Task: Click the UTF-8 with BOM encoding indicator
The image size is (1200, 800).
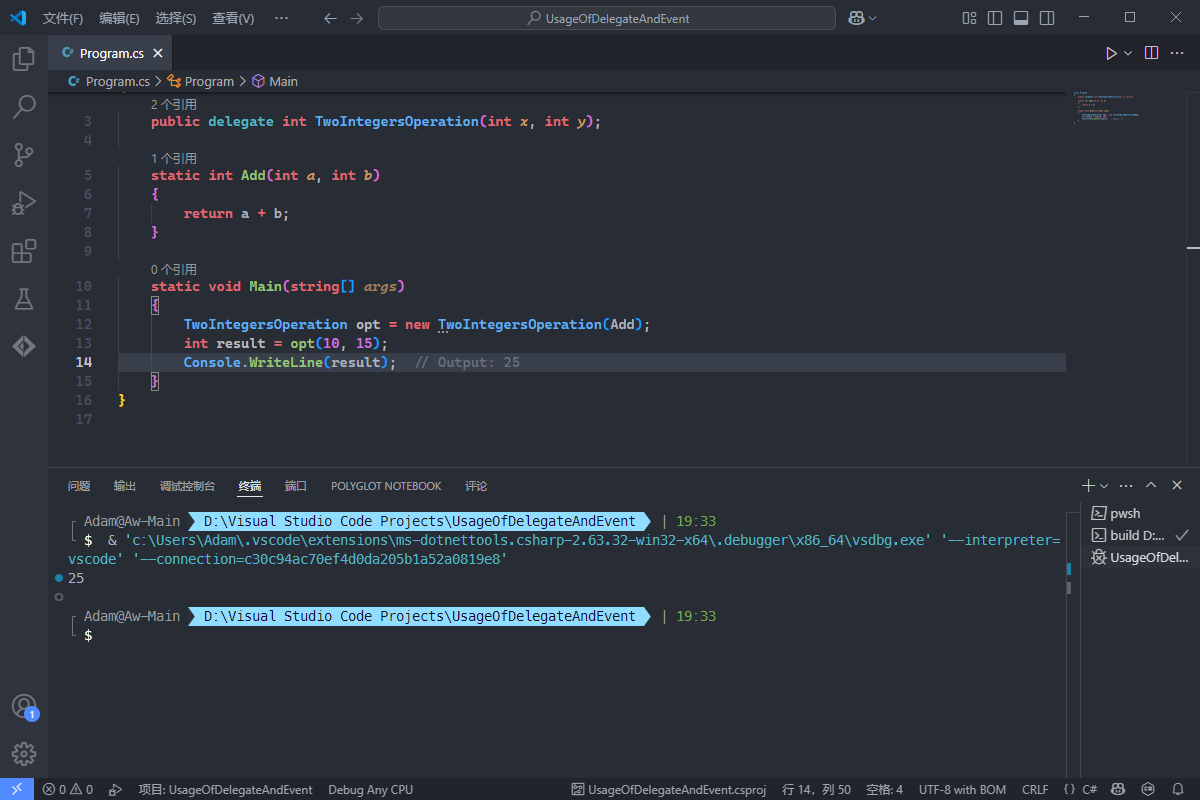Action: (x=963, y=789)
